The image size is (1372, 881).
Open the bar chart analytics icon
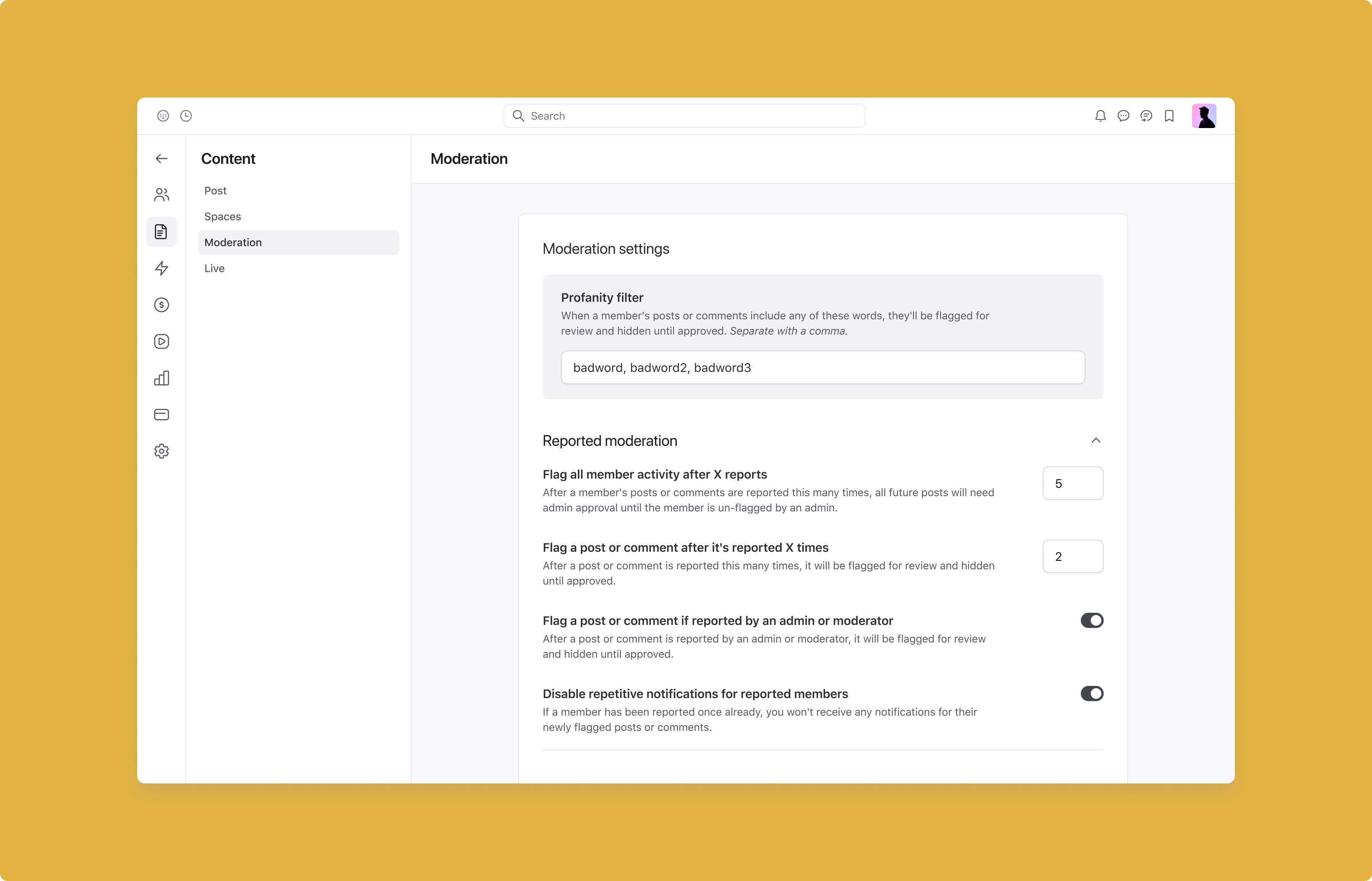pyautogui.click(x=161, y=378)
